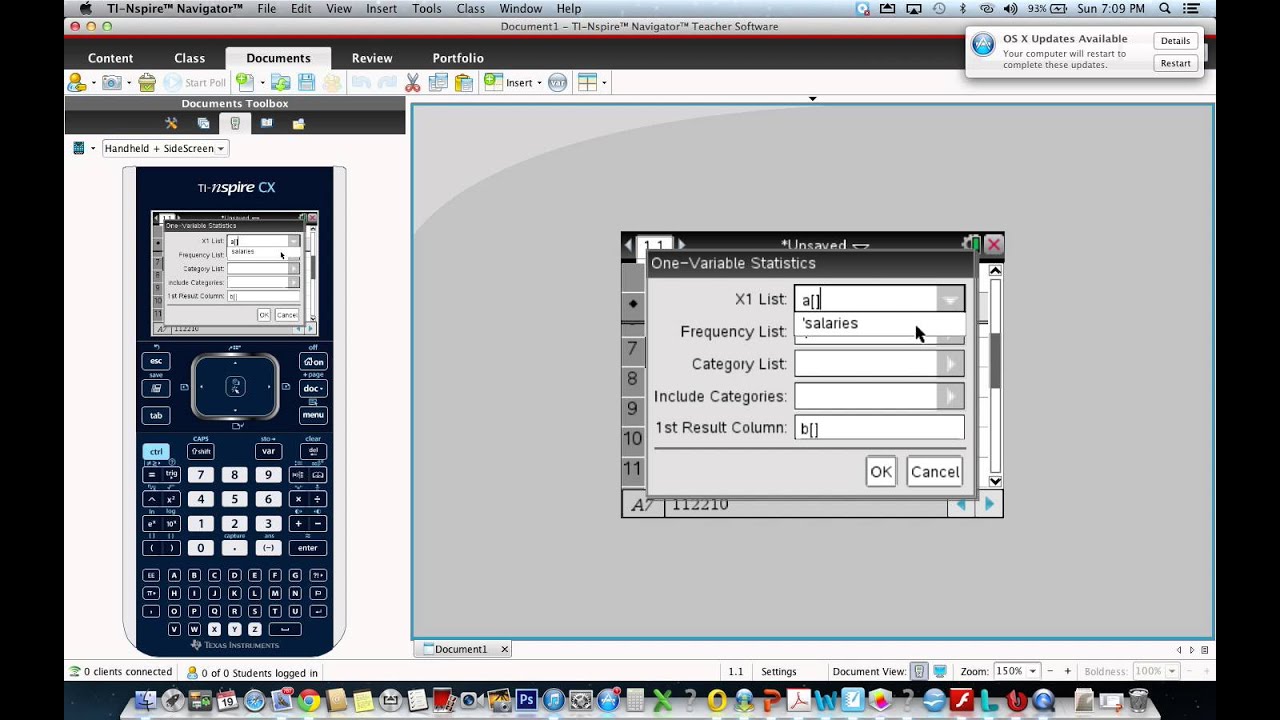Click Restart in OS X Updates notification
Image resolution: width=1280 pixels, height=720 pixels.
1175,63
